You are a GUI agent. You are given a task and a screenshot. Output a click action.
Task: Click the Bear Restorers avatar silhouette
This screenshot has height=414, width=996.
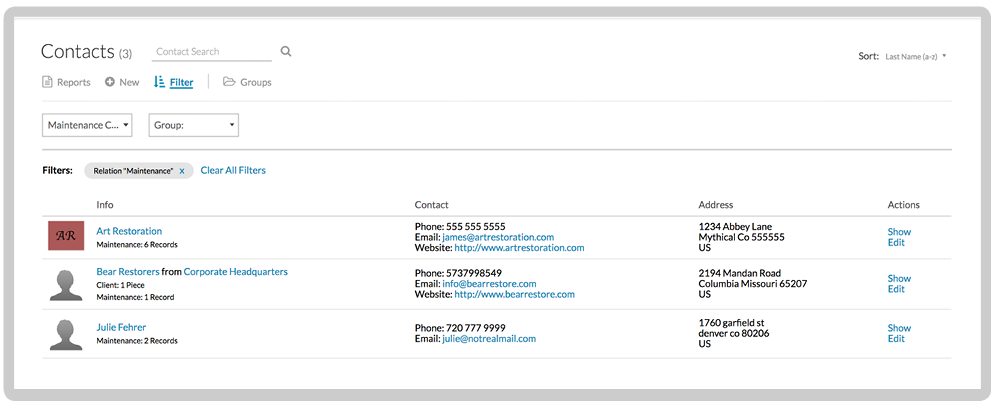click(x=66, y=284)
